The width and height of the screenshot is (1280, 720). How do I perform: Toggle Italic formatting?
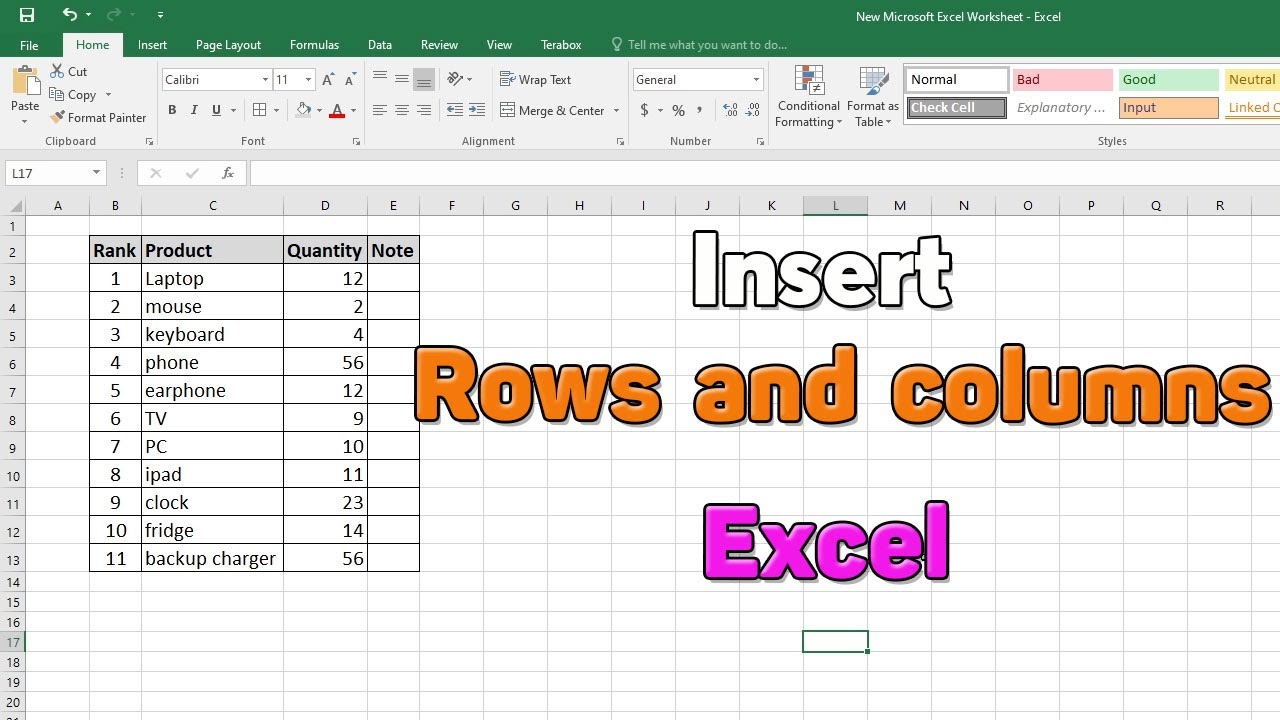(194, 110)
